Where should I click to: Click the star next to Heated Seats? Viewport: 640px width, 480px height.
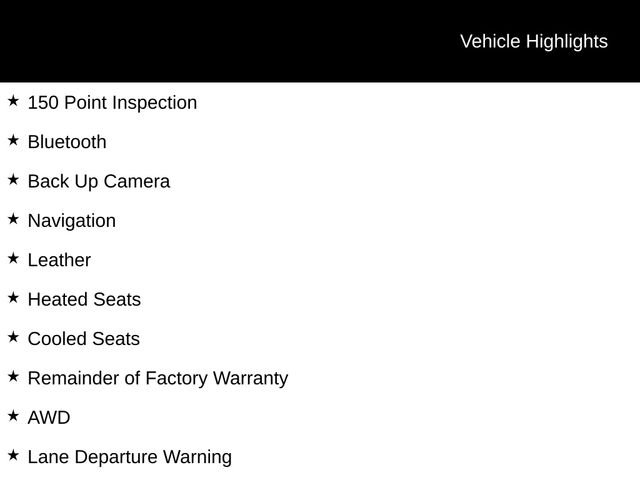coord(13,298)
